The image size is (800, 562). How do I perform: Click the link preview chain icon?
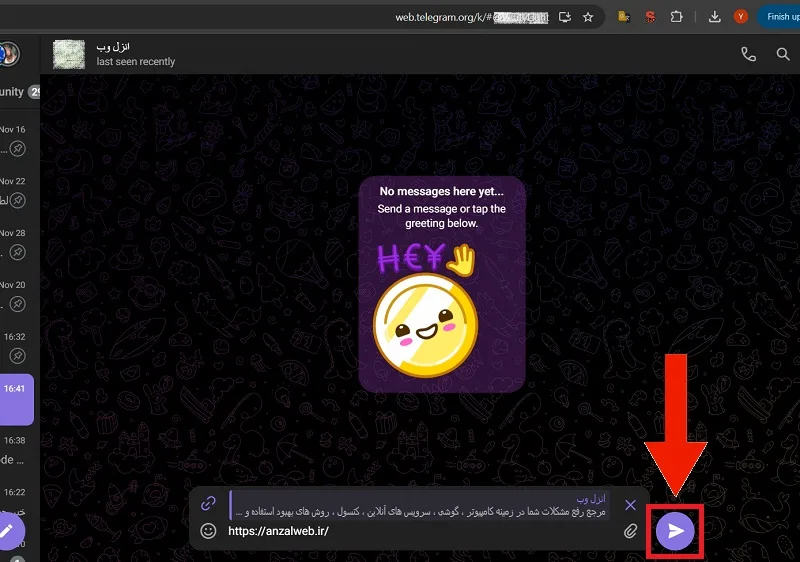pyautogui.click(x=208, y=503)
